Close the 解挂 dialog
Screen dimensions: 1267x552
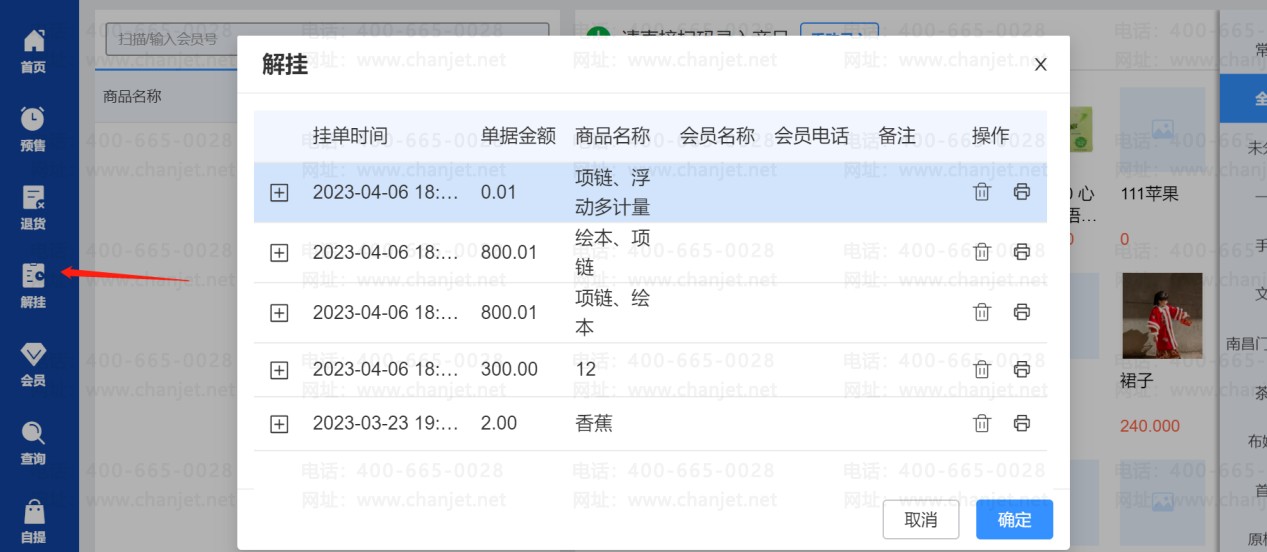1040,65
